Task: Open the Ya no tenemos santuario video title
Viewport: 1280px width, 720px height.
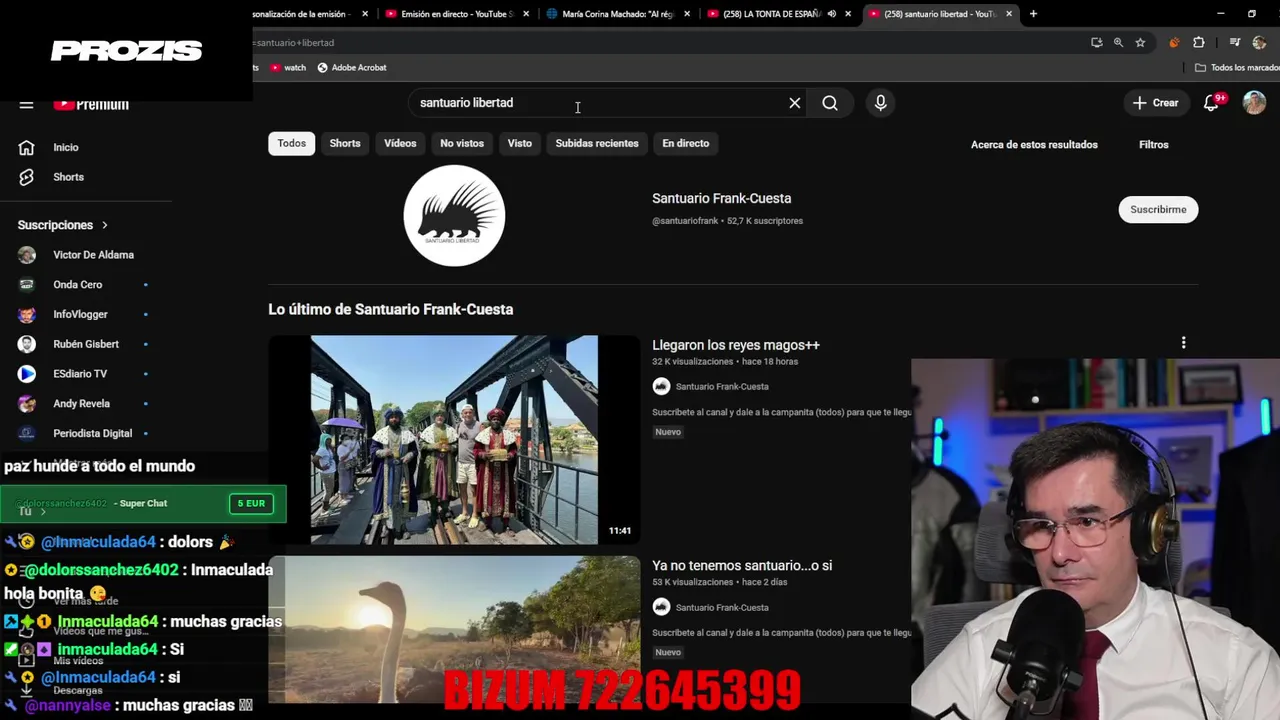Action: pos(742,566)
